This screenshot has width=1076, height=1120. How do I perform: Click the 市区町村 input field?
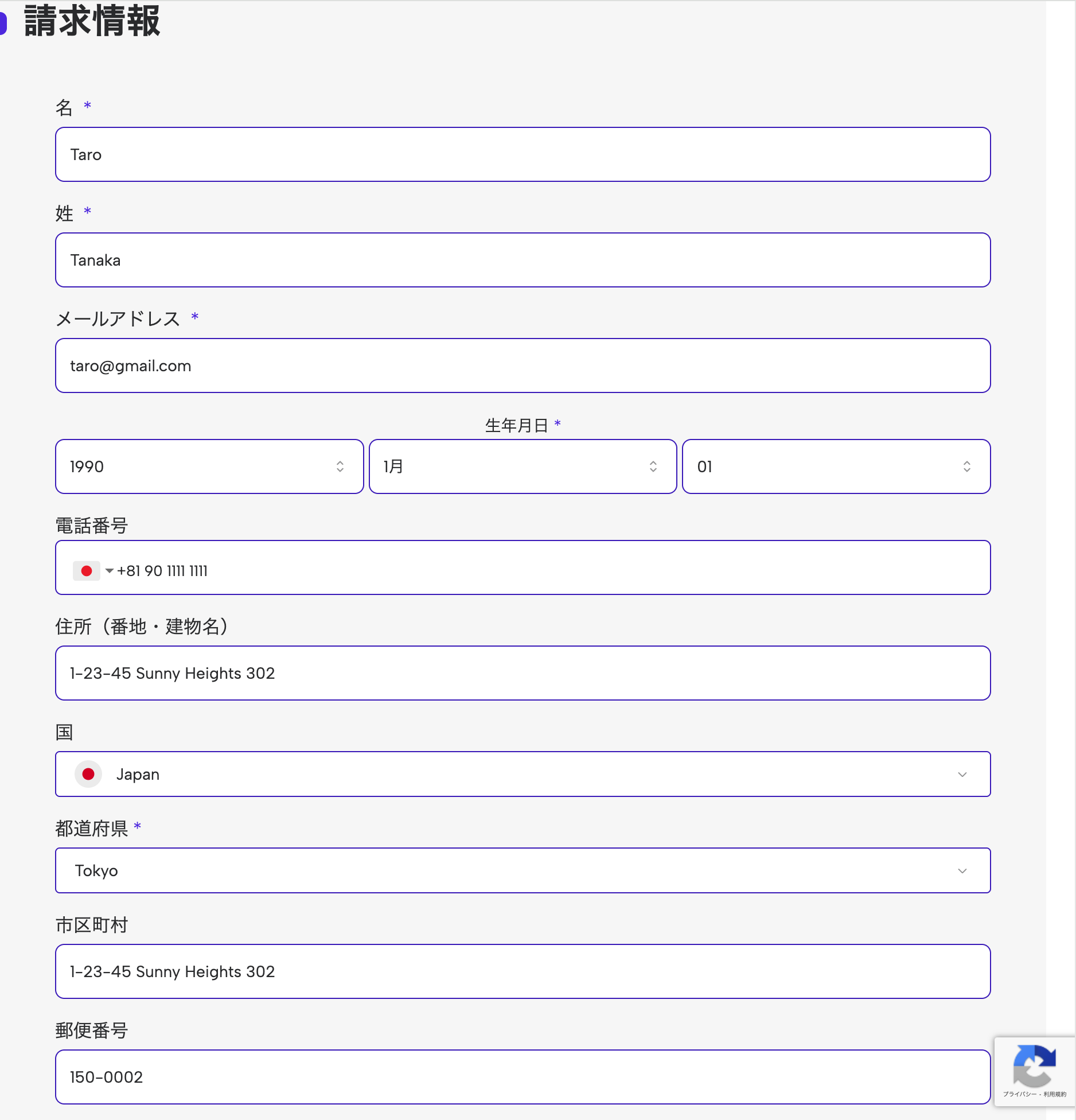[x=523, y=971]
